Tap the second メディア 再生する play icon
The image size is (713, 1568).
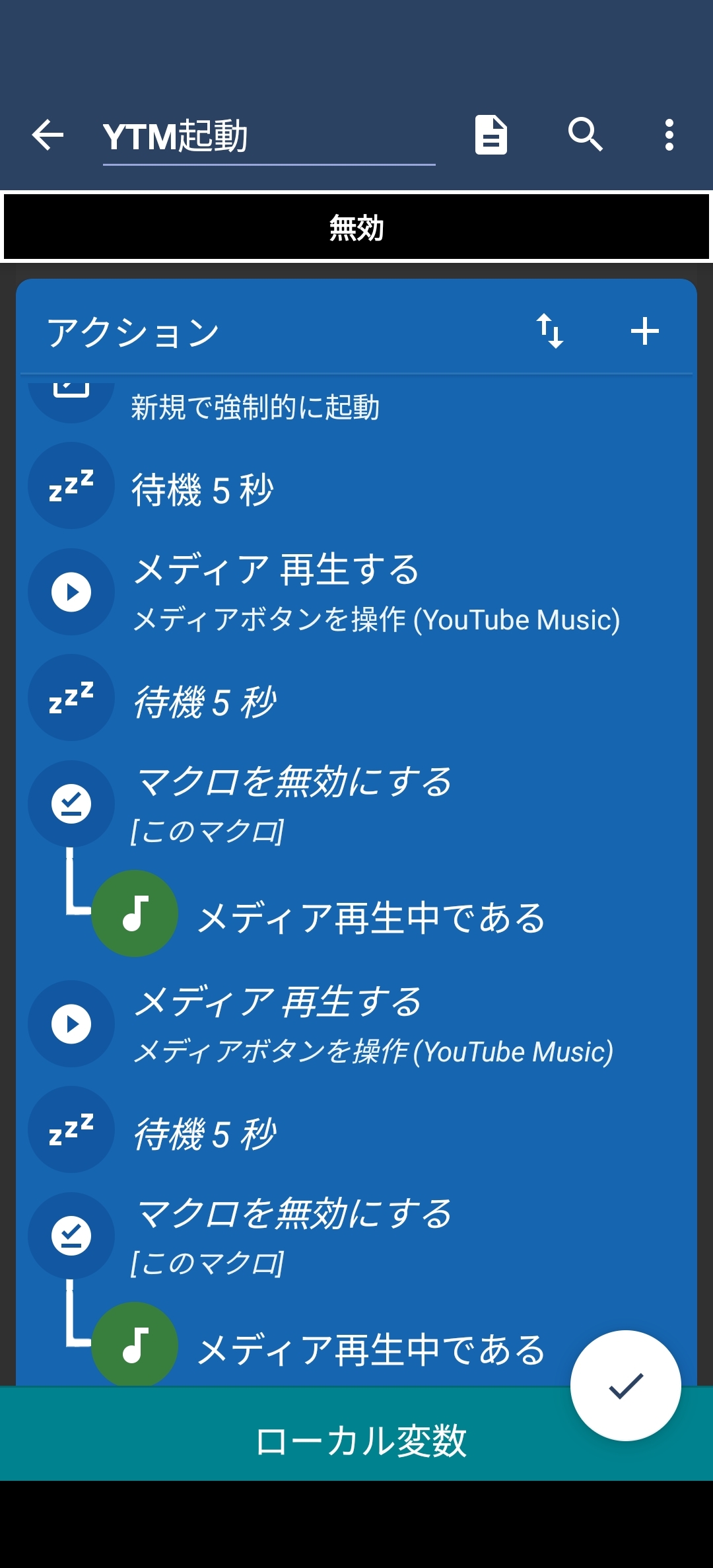coord(71,1024)
